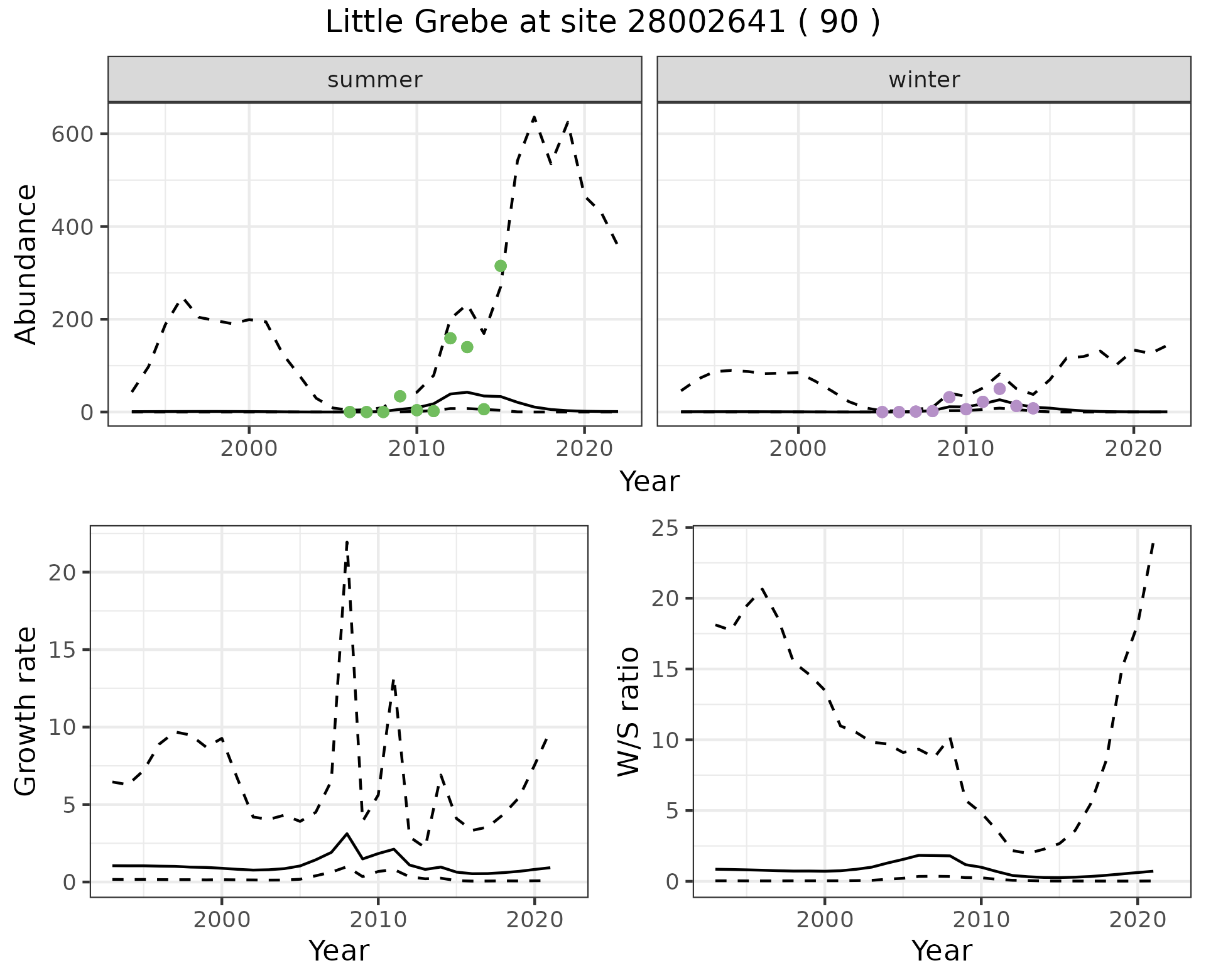Click the 25 tick on W/S ratio axis

click(665, 528)
